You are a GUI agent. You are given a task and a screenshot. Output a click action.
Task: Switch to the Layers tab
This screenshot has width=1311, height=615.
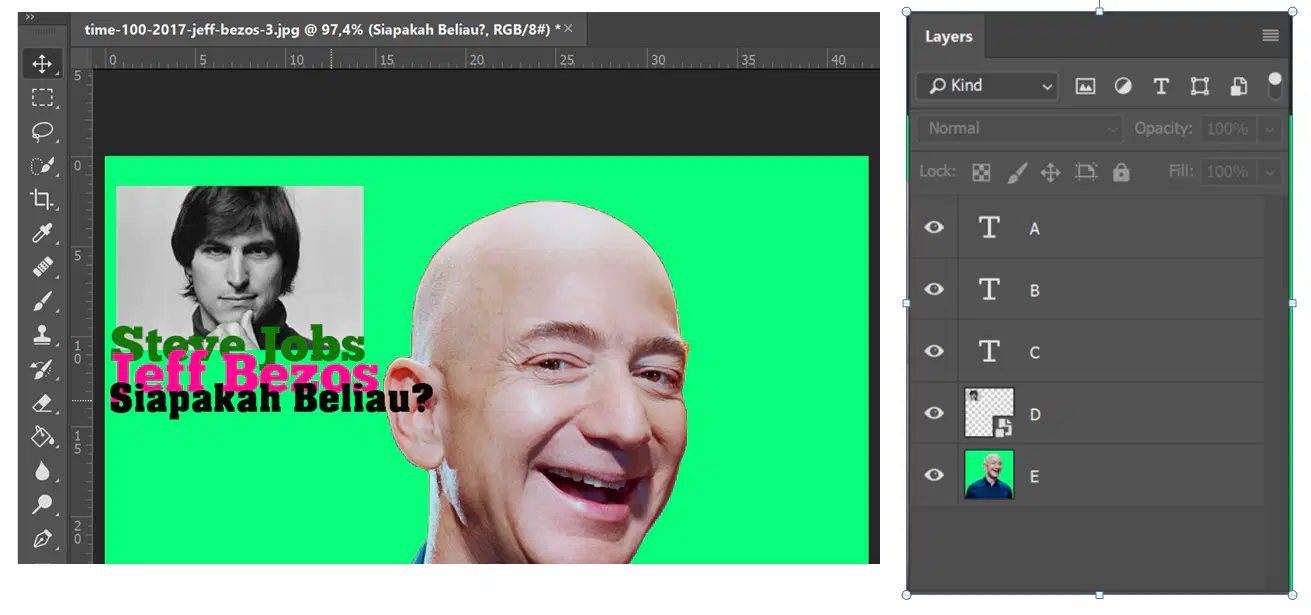948,36
